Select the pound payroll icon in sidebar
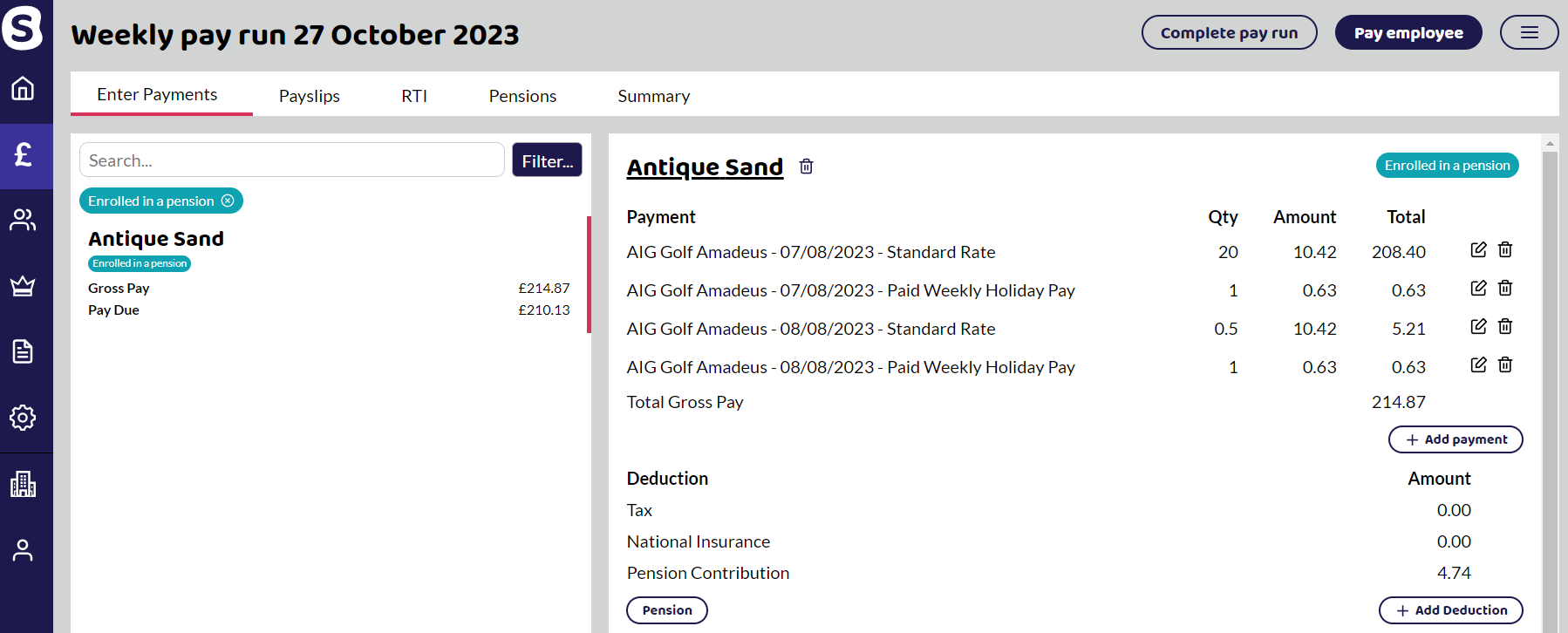1568x633 pixels. point(24,155)
